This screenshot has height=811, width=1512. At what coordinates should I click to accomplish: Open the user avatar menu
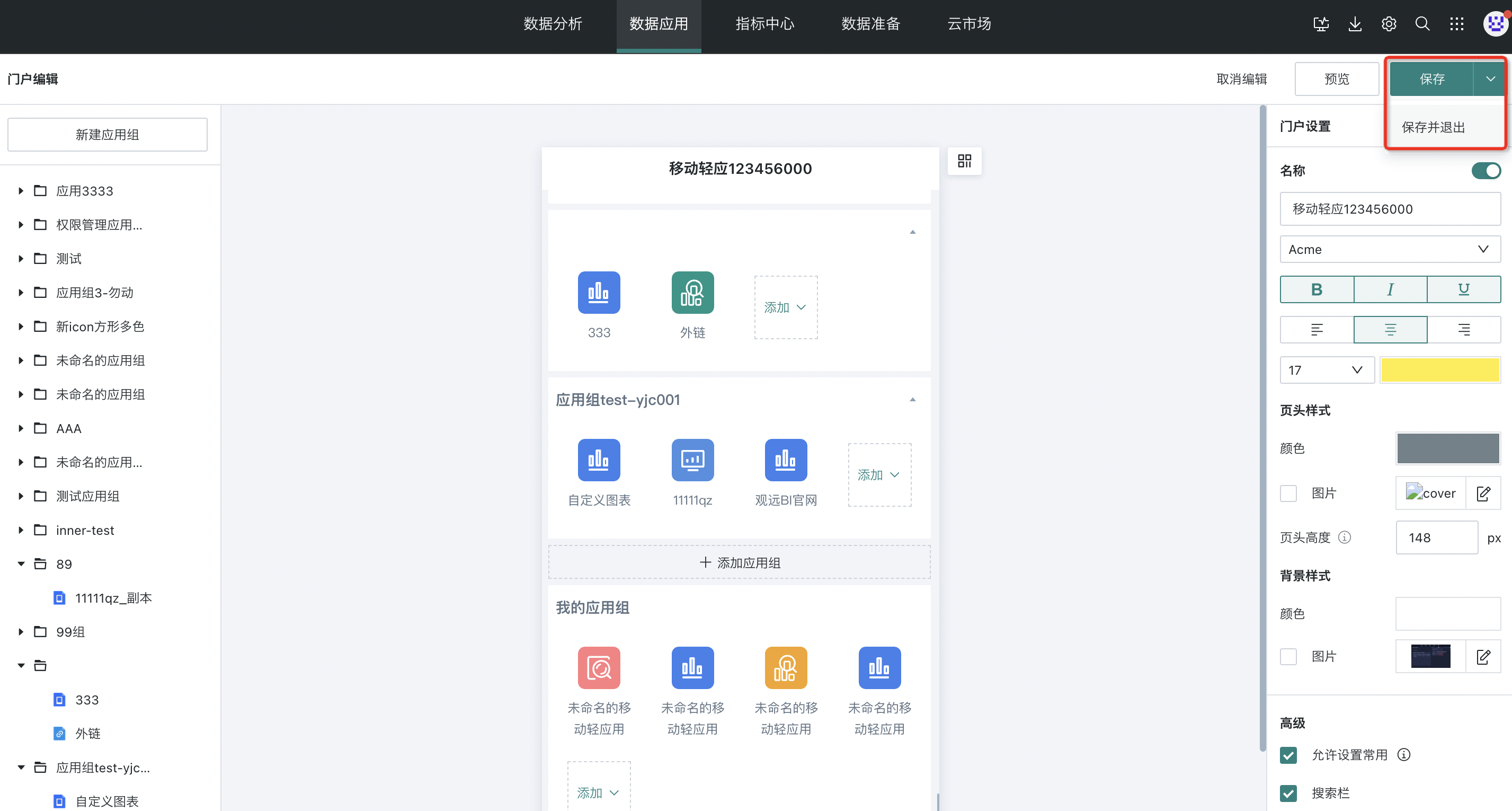click(x=1495, y=24)
